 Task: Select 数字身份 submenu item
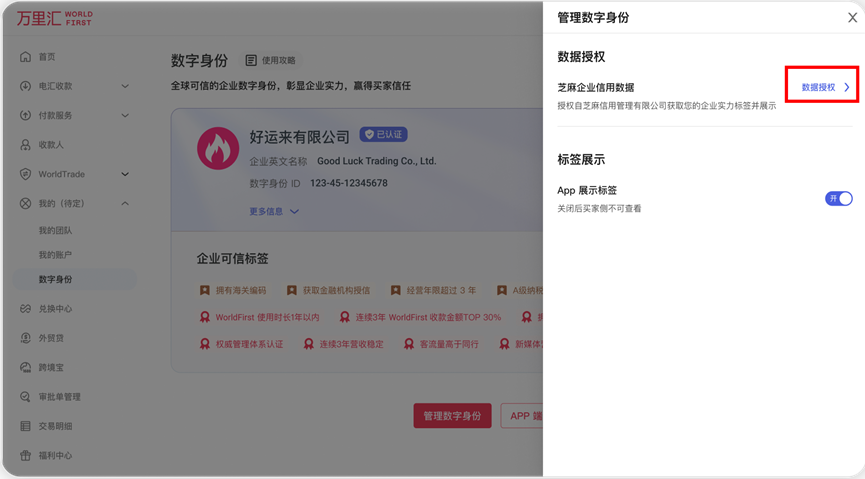tap(74, 279)
